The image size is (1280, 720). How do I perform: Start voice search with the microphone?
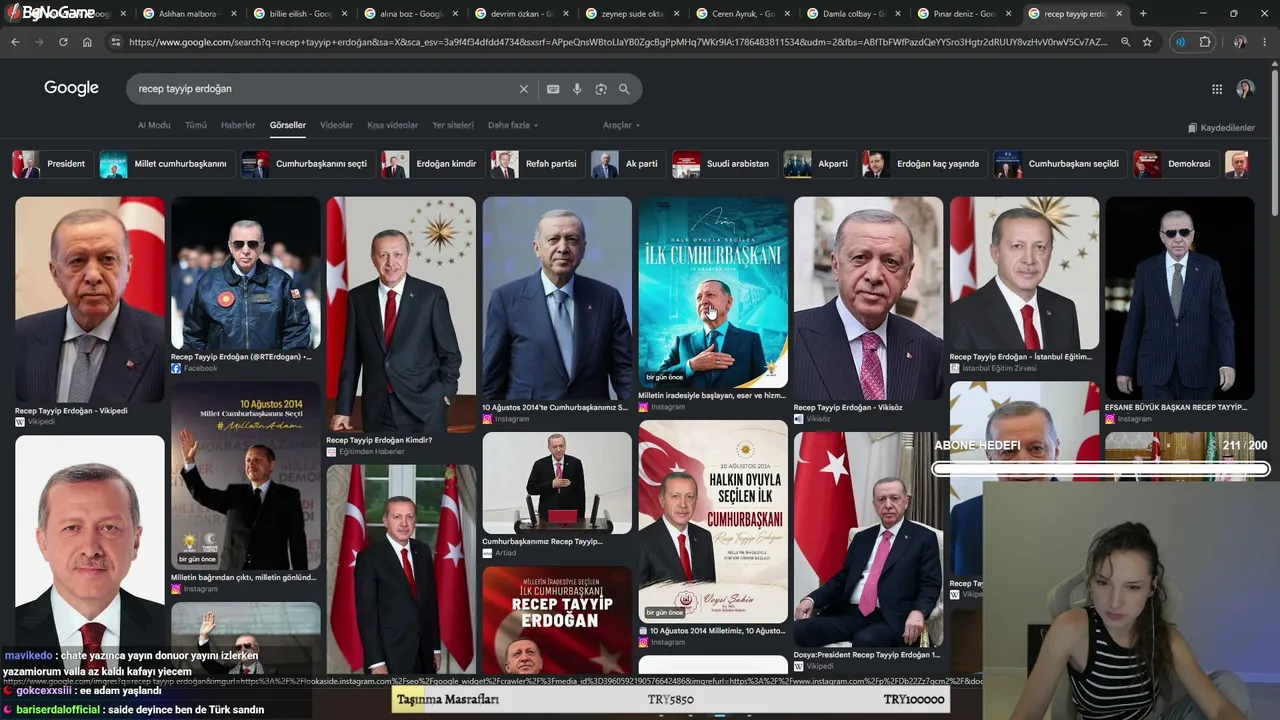pos(577,89)
